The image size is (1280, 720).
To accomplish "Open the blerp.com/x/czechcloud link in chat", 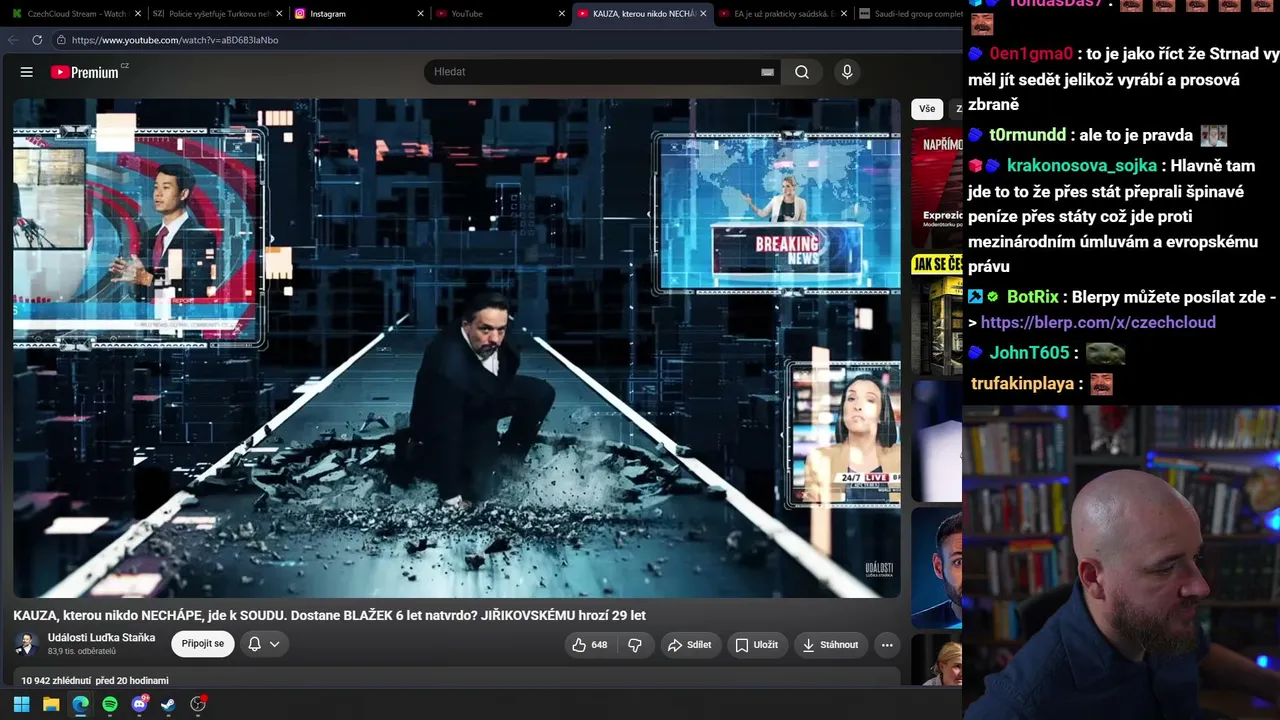I will [1098, 323].
